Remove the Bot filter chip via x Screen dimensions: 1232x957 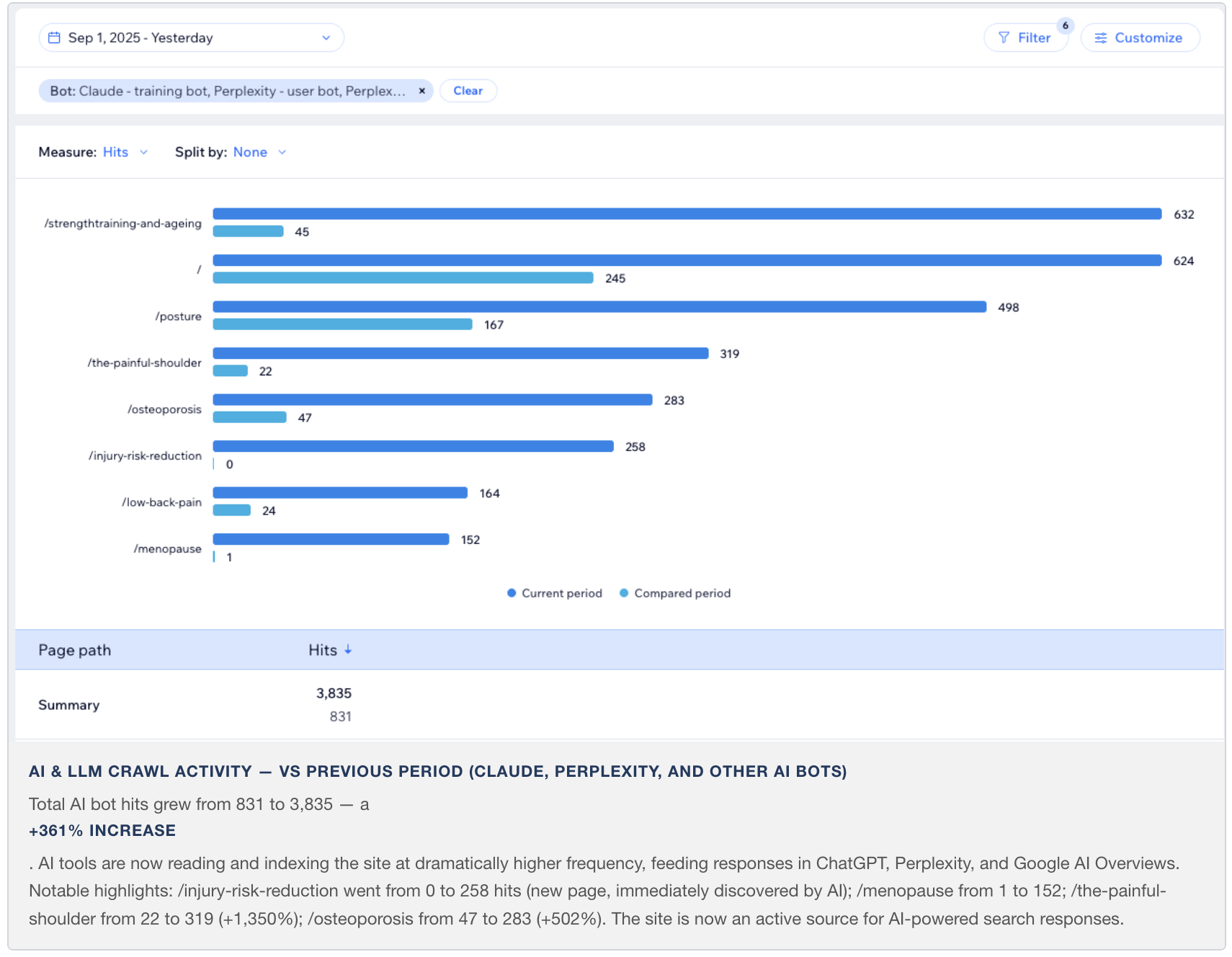(422, 91)
